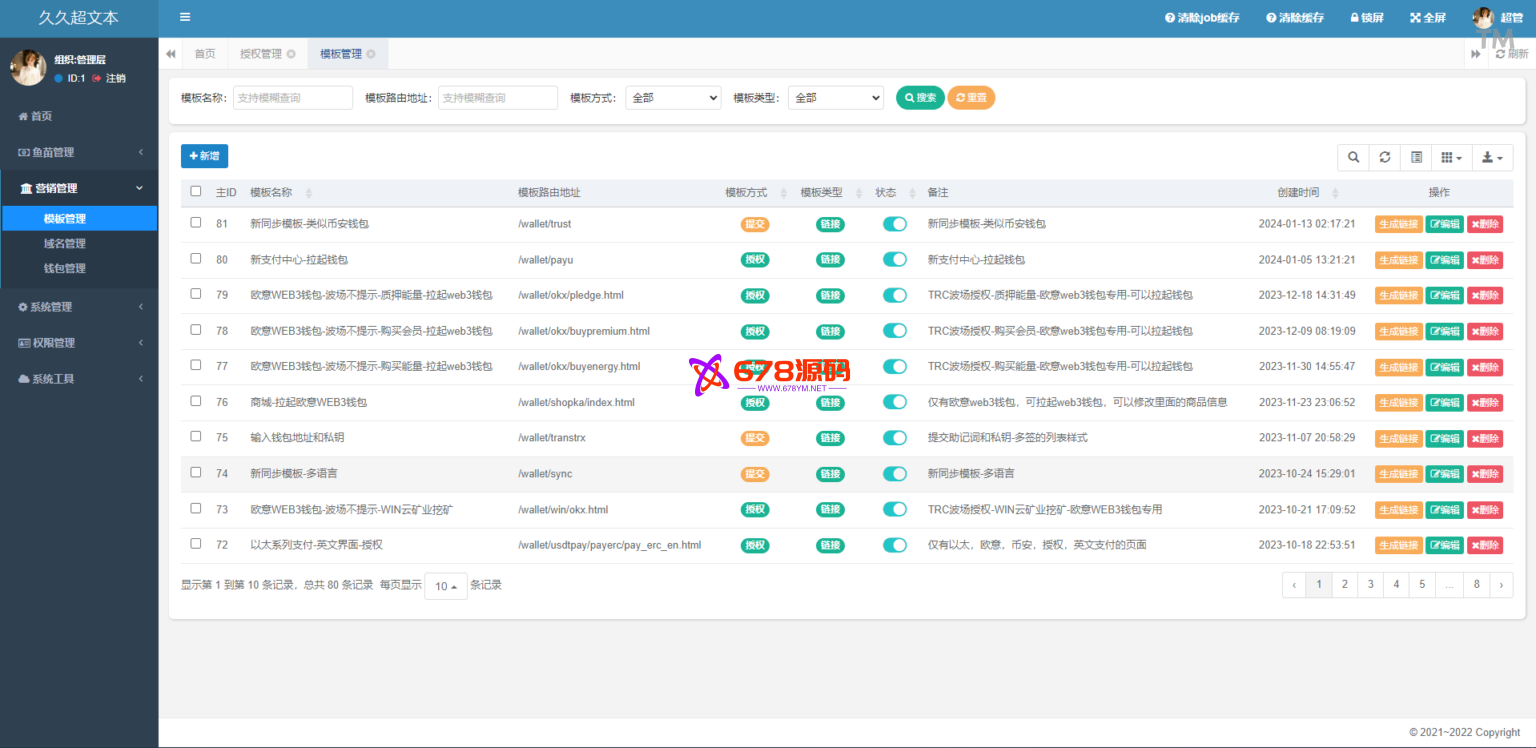Click the tab scroll-right double arrow icon
This screenshot has height=748, width=1536.
point(1475,54)
